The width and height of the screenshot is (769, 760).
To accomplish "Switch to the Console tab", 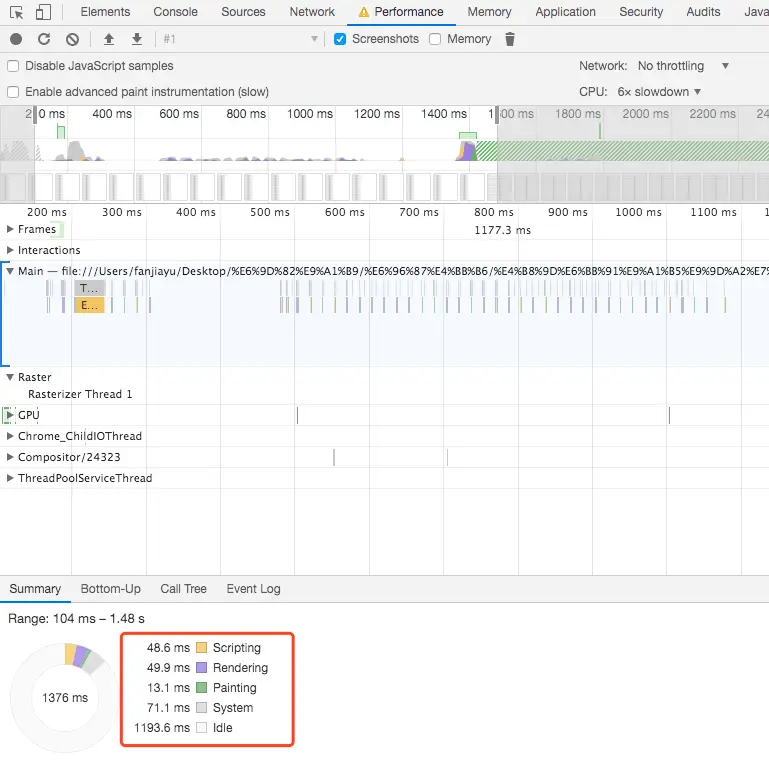I will point(176,12).
